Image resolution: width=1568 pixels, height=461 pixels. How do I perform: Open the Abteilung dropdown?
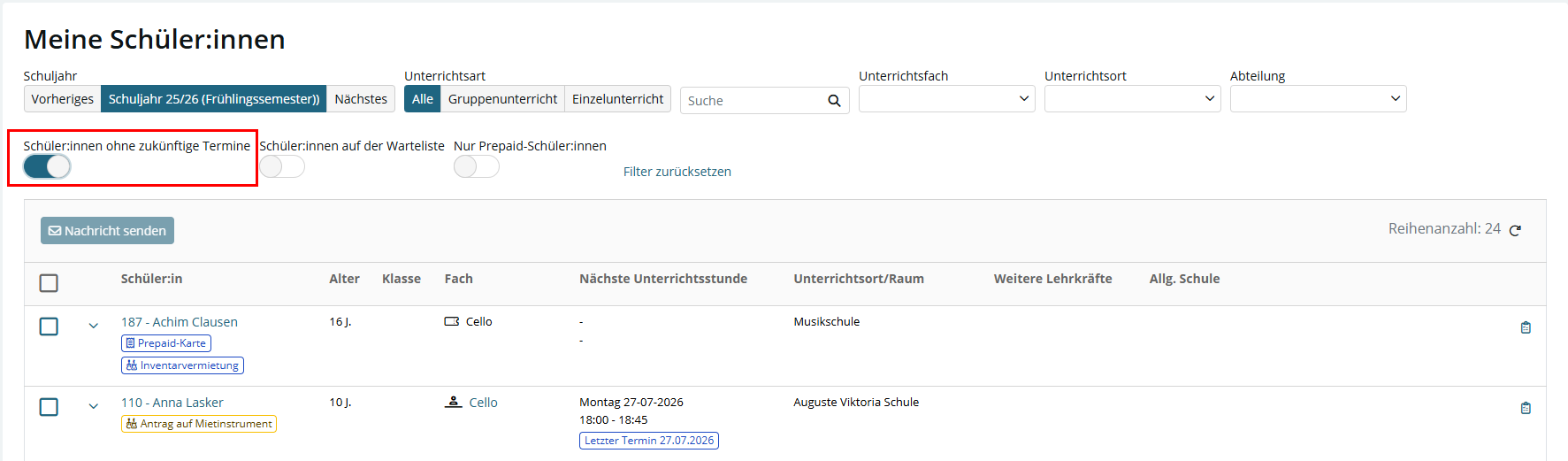pos(1319,99)
